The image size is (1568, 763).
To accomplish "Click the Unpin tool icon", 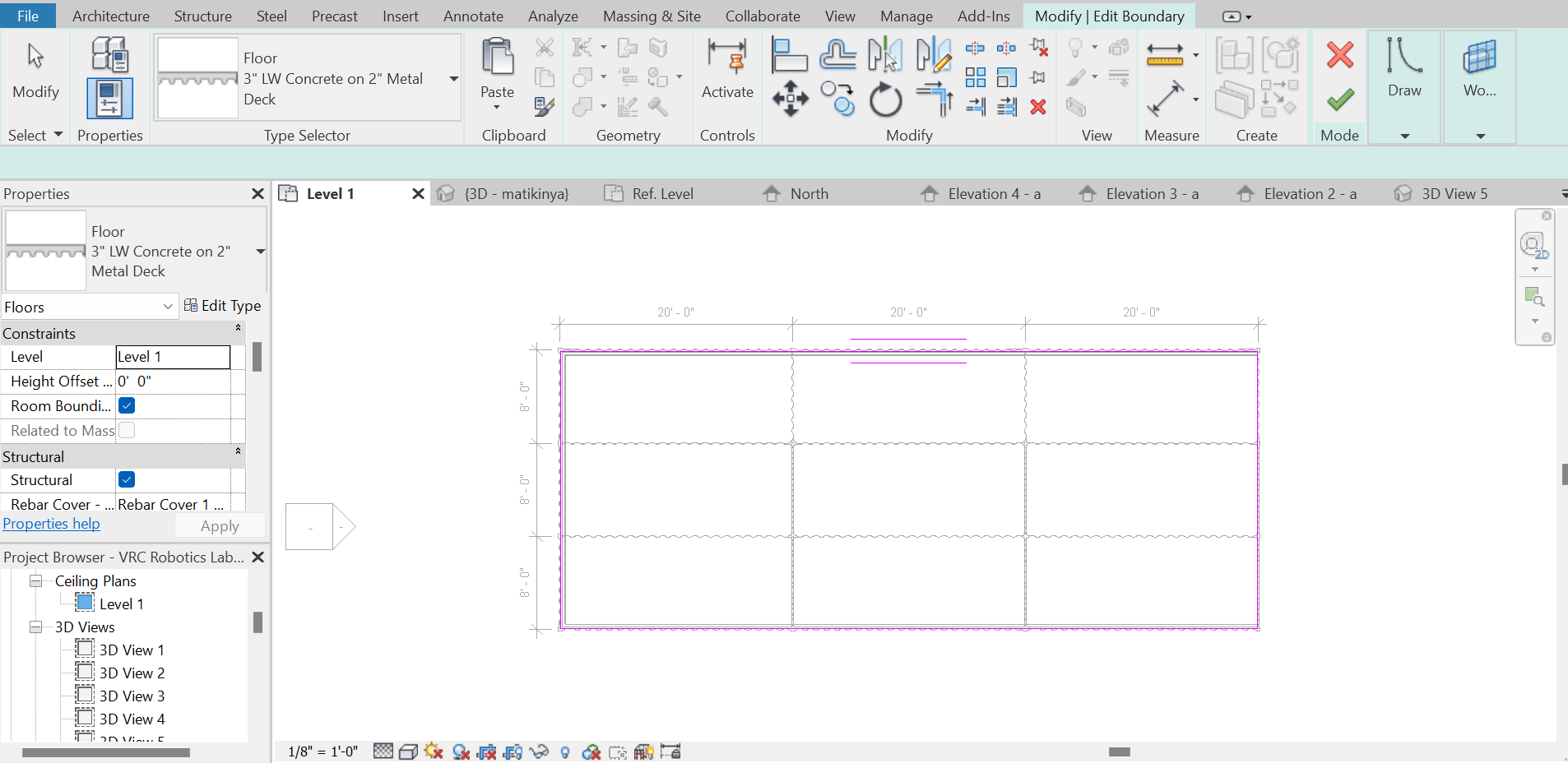I will (x=1038, y=49).
